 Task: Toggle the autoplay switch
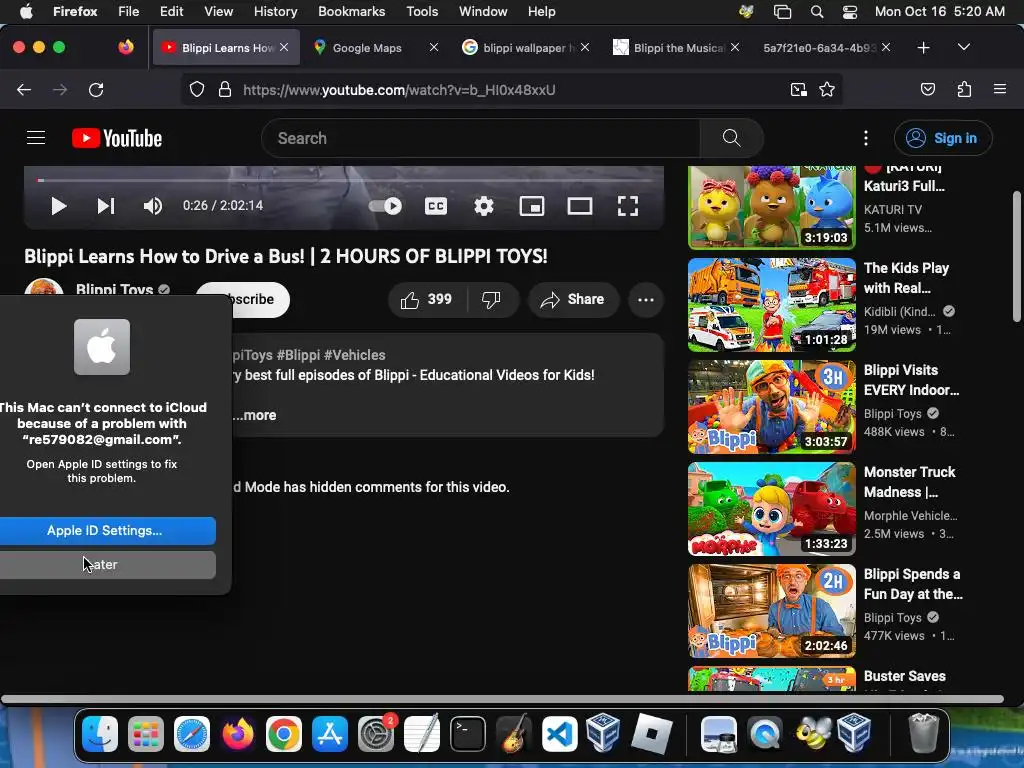click(385, 206)
